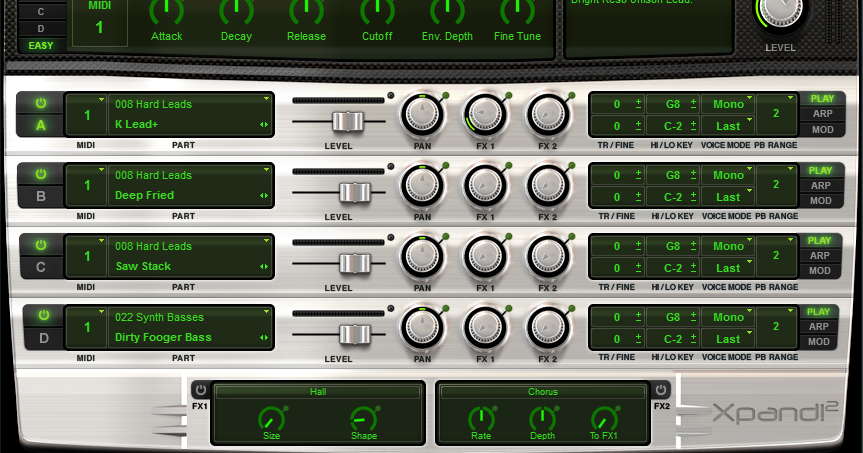Select part D letter button
The width and height of the screenshot is (863, 453).
(x=43, y=338)
